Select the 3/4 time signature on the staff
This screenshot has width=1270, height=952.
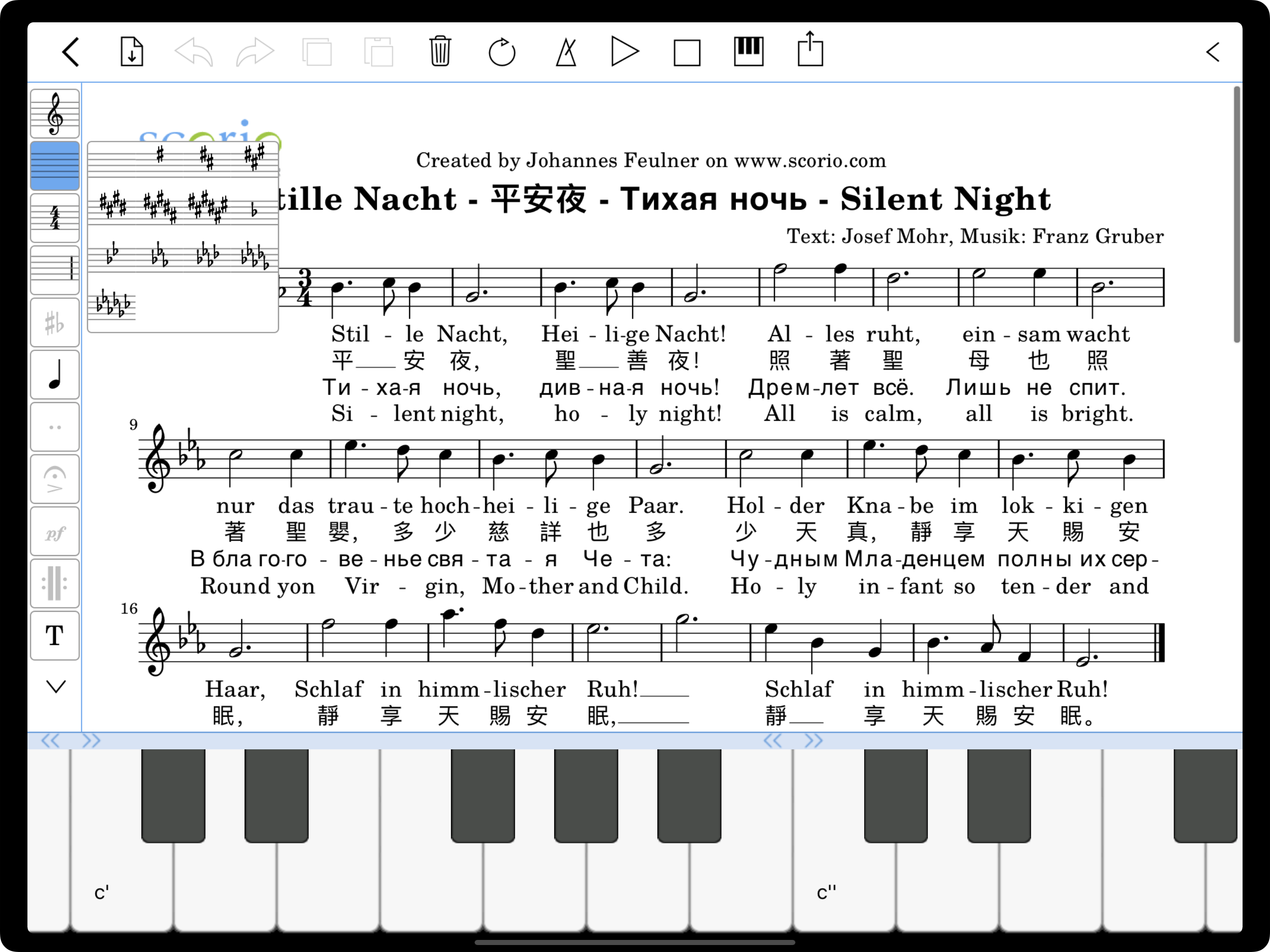tap(304, 287)
